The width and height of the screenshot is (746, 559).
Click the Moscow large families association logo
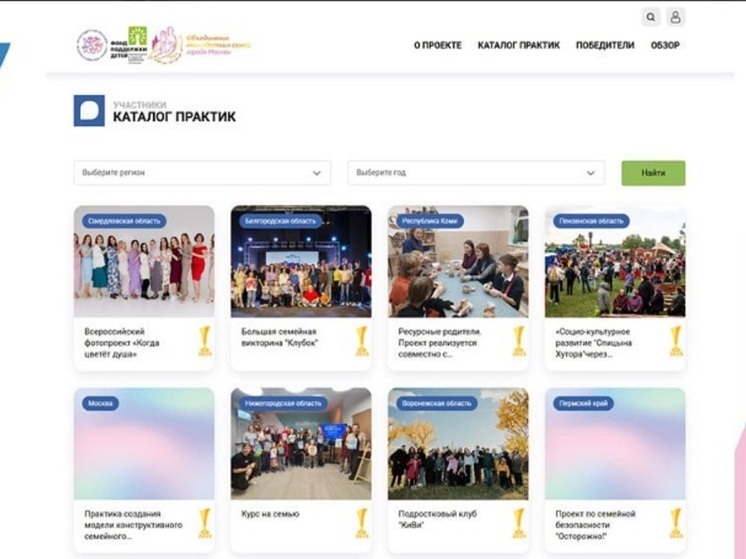pyautogui.click(x=200, y=45)
